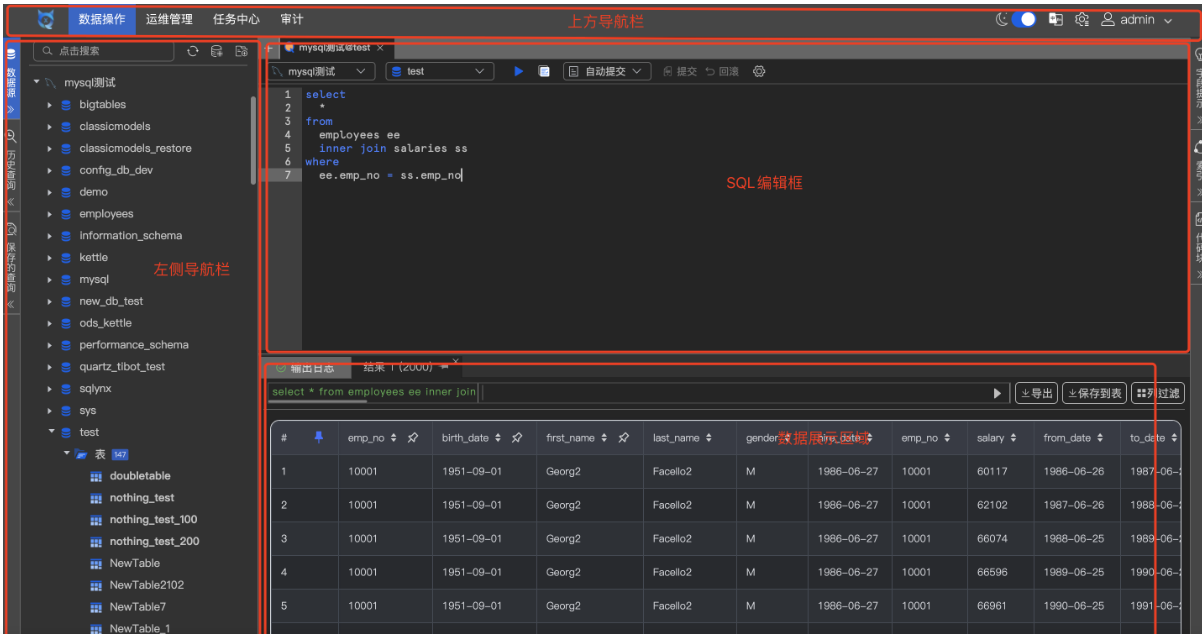Screen dimensions: 1202x635
Task: Expand the employees database node
Action: [49, 214]
